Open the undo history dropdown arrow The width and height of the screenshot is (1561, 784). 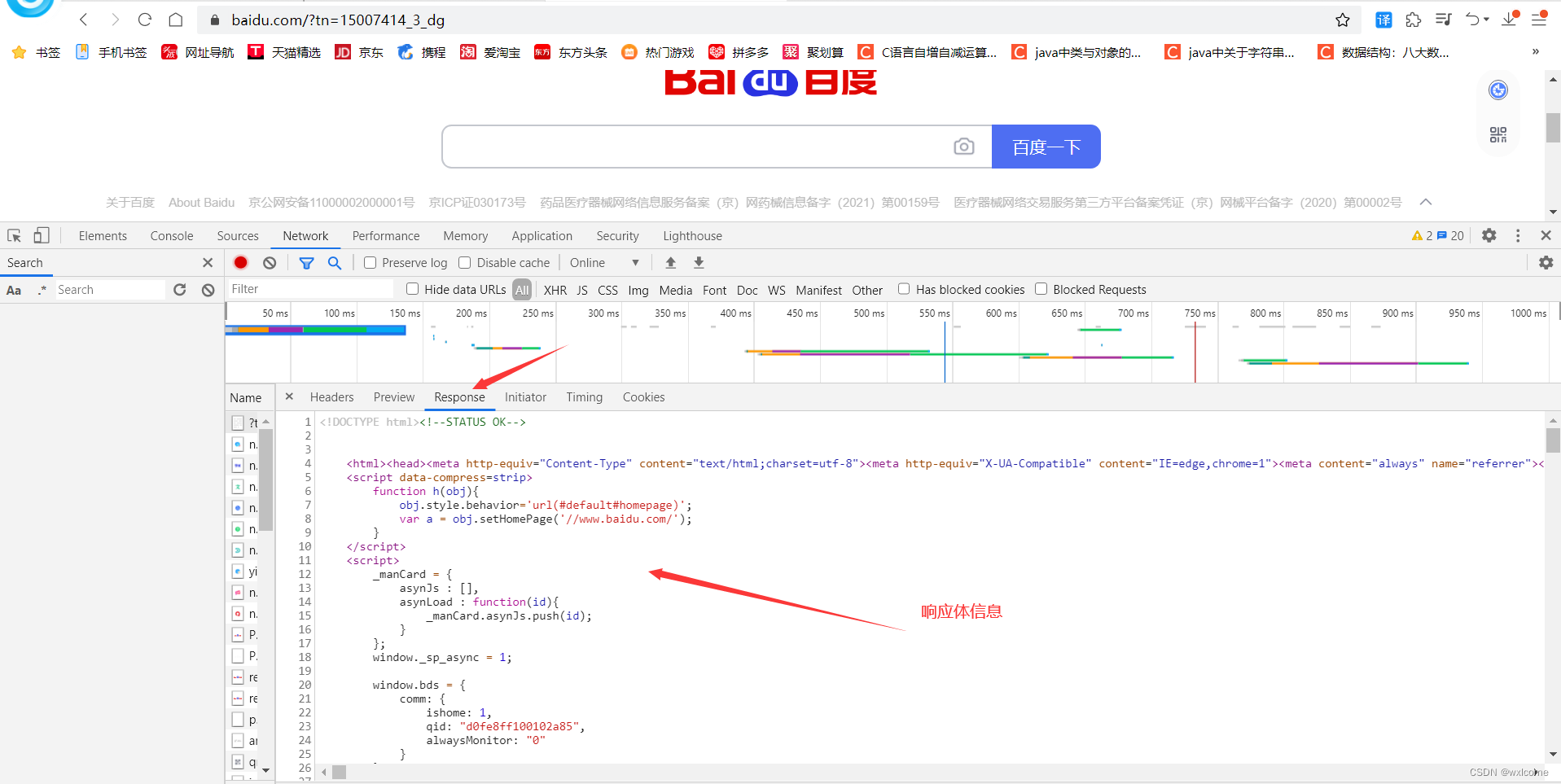pyautogui.click(x=1486, y=20)
